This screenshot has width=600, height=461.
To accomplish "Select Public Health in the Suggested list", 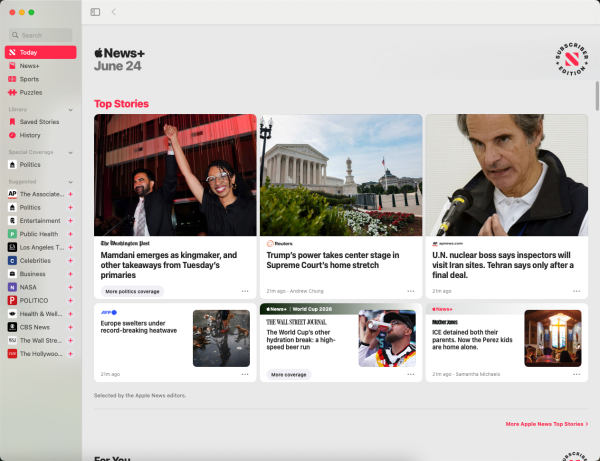I will pyautogui.click(x=39, y=234).
